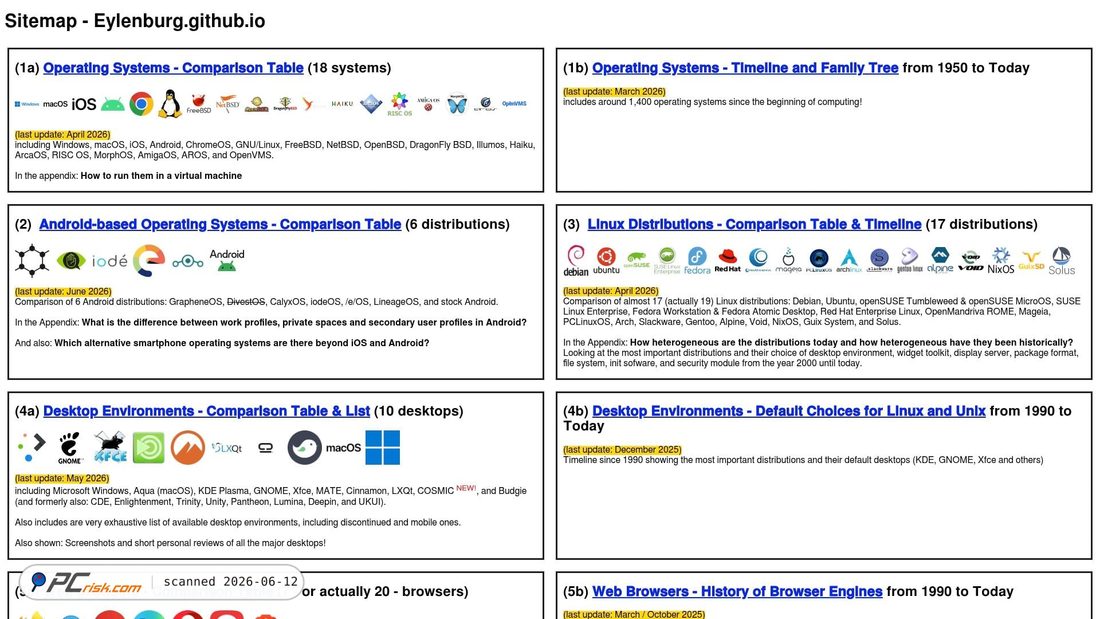
Task: Click the Gentoo Linux logo
Action: point(910,260)
